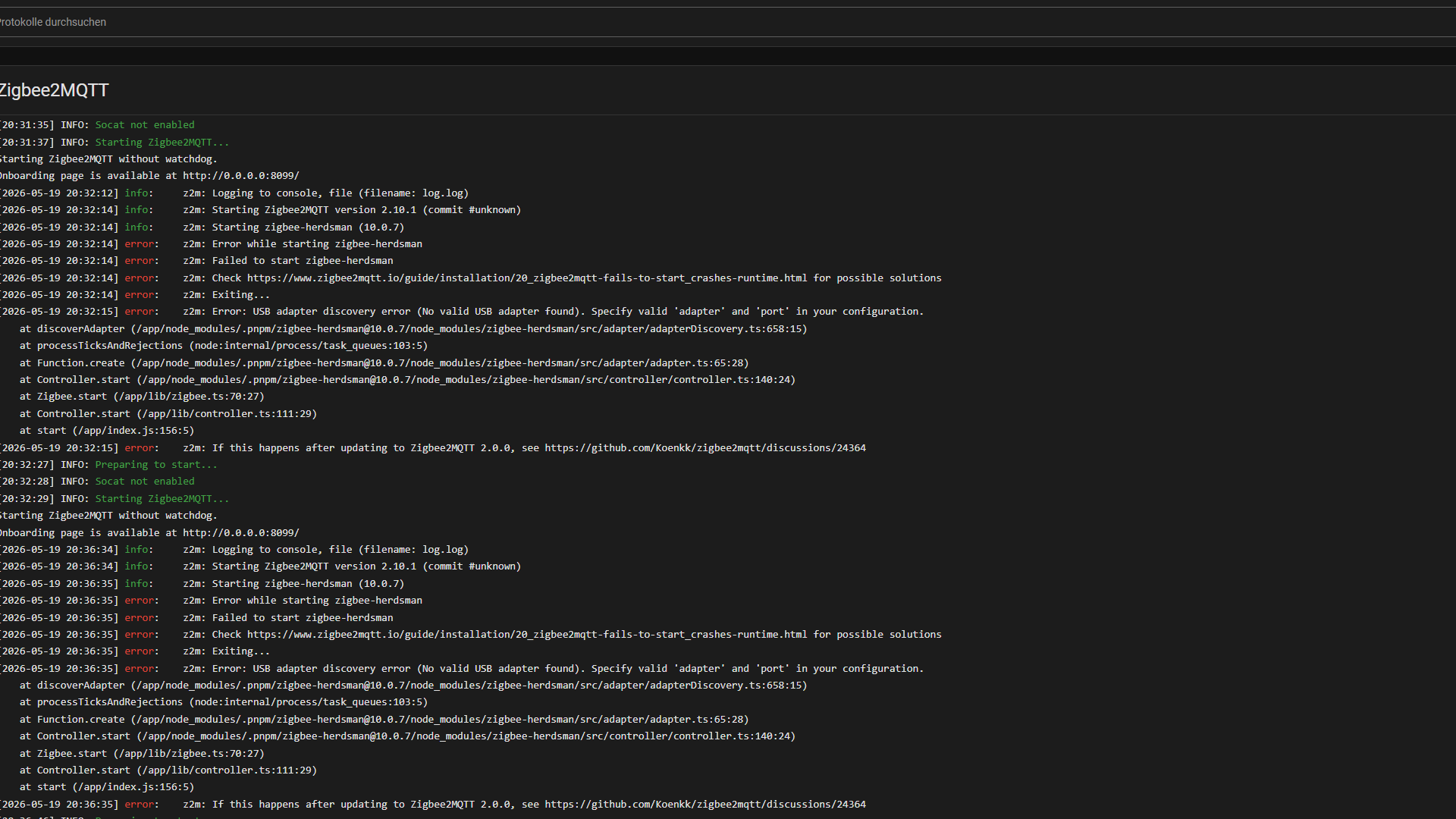Select the 20:32:14 'Error while starting zigbee-herdsman' line
This screenshot has height=819, width=1456.
(212, 244)
